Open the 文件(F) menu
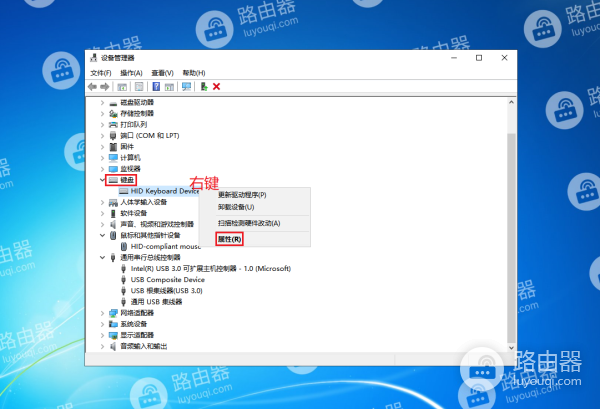Screen dimensions: 600x409 coord(101,73)
